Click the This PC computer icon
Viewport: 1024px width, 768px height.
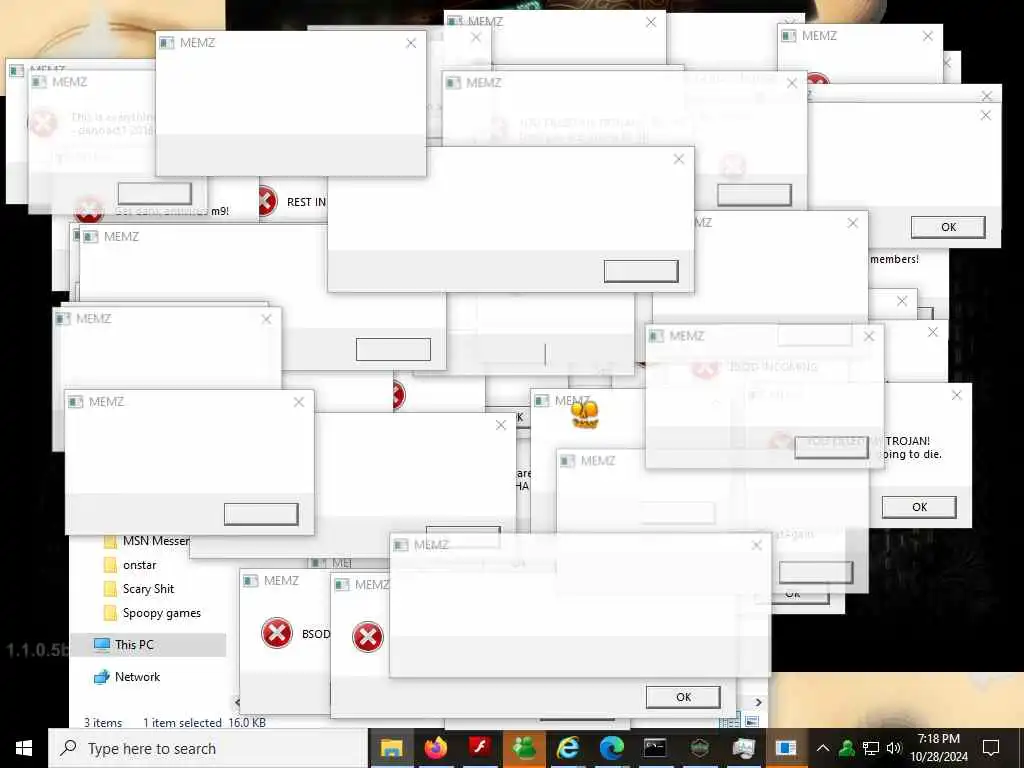tap(101, 645)
